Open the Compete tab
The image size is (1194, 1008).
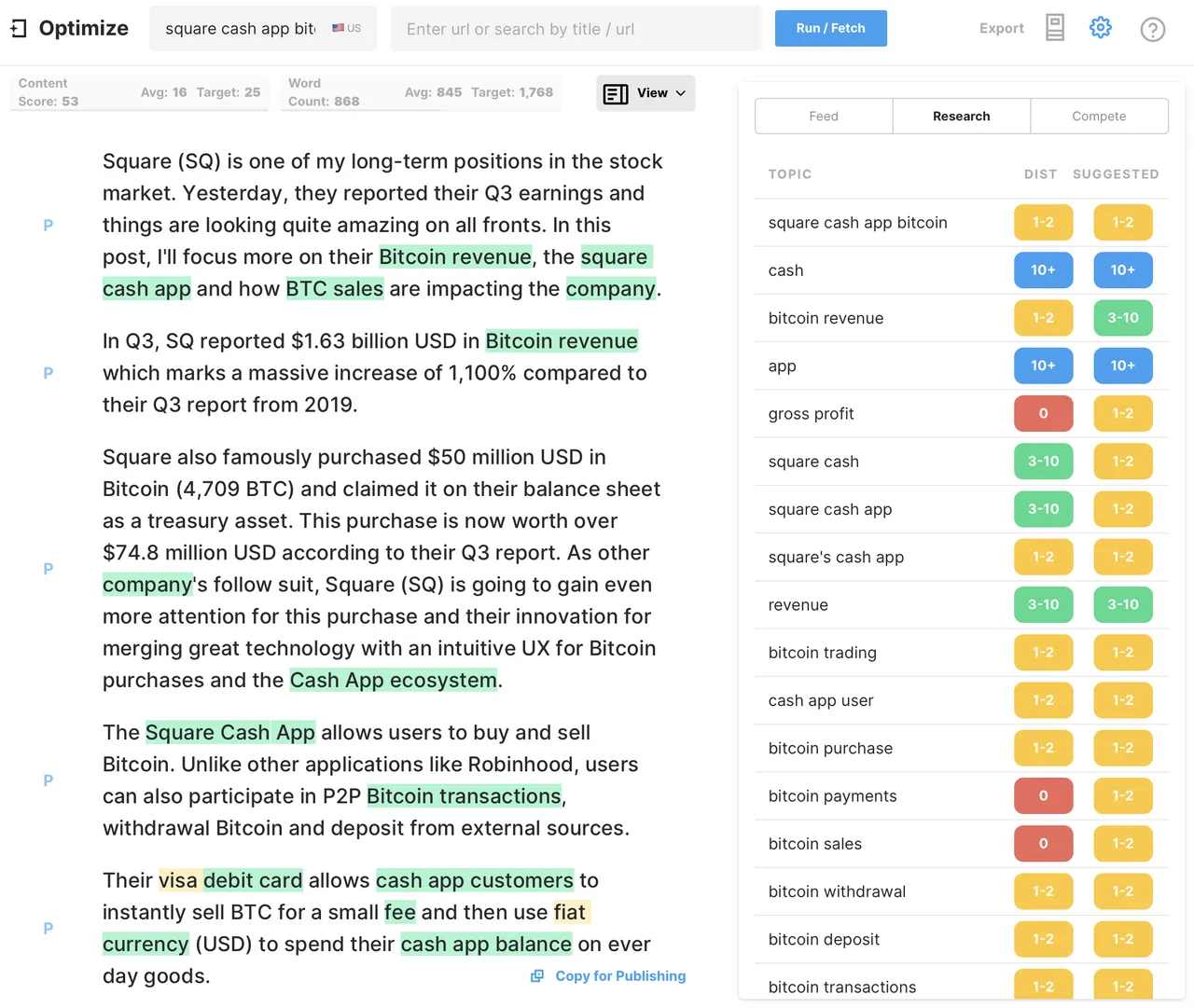(x=1099, y=116)
